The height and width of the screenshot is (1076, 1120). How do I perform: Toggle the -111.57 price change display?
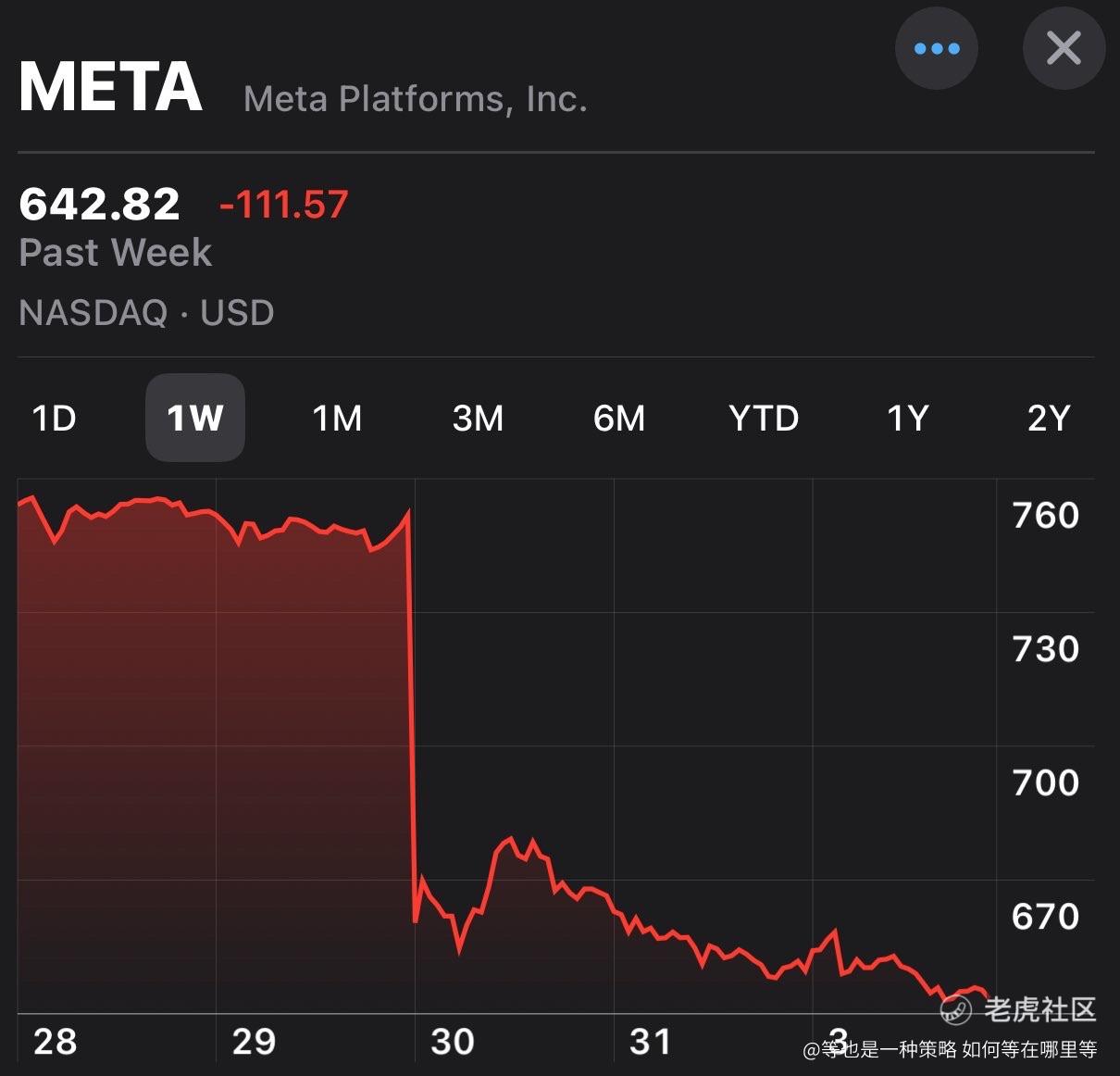[283, 205]
